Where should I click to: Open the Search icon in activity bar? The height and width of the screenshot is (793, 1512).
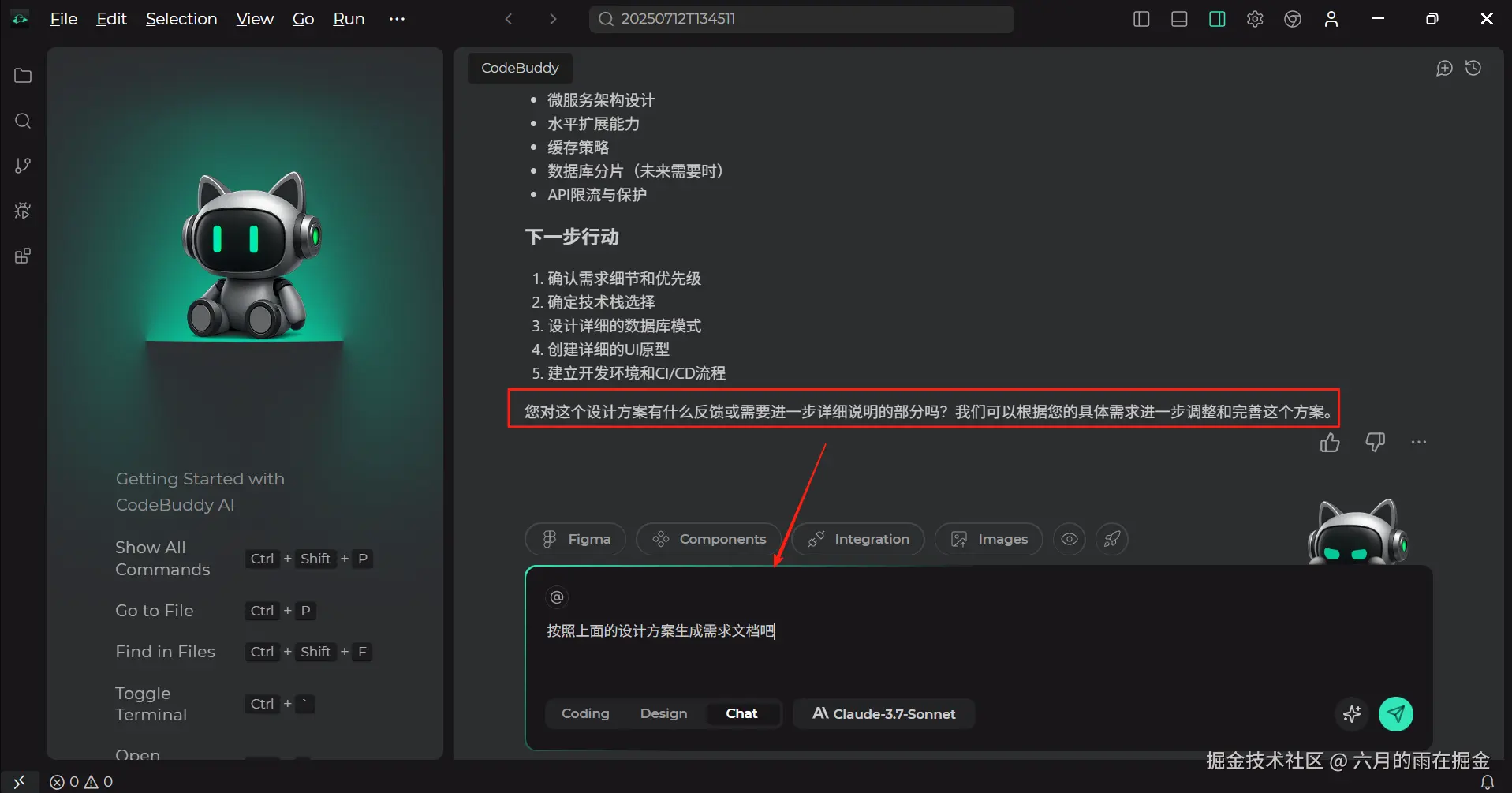click(x=23, y=121)
